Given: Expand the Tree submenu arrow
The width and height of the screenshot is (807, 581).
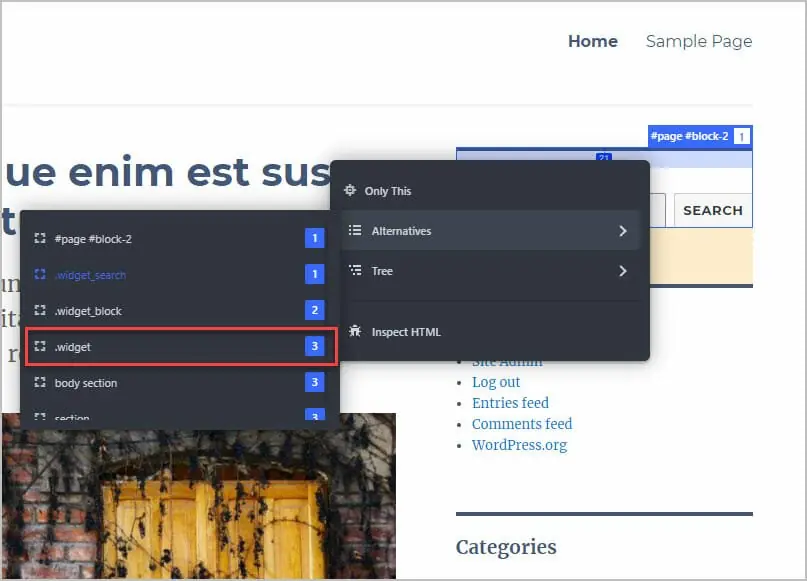Looking at the screenshot, I should coord(622,271).
